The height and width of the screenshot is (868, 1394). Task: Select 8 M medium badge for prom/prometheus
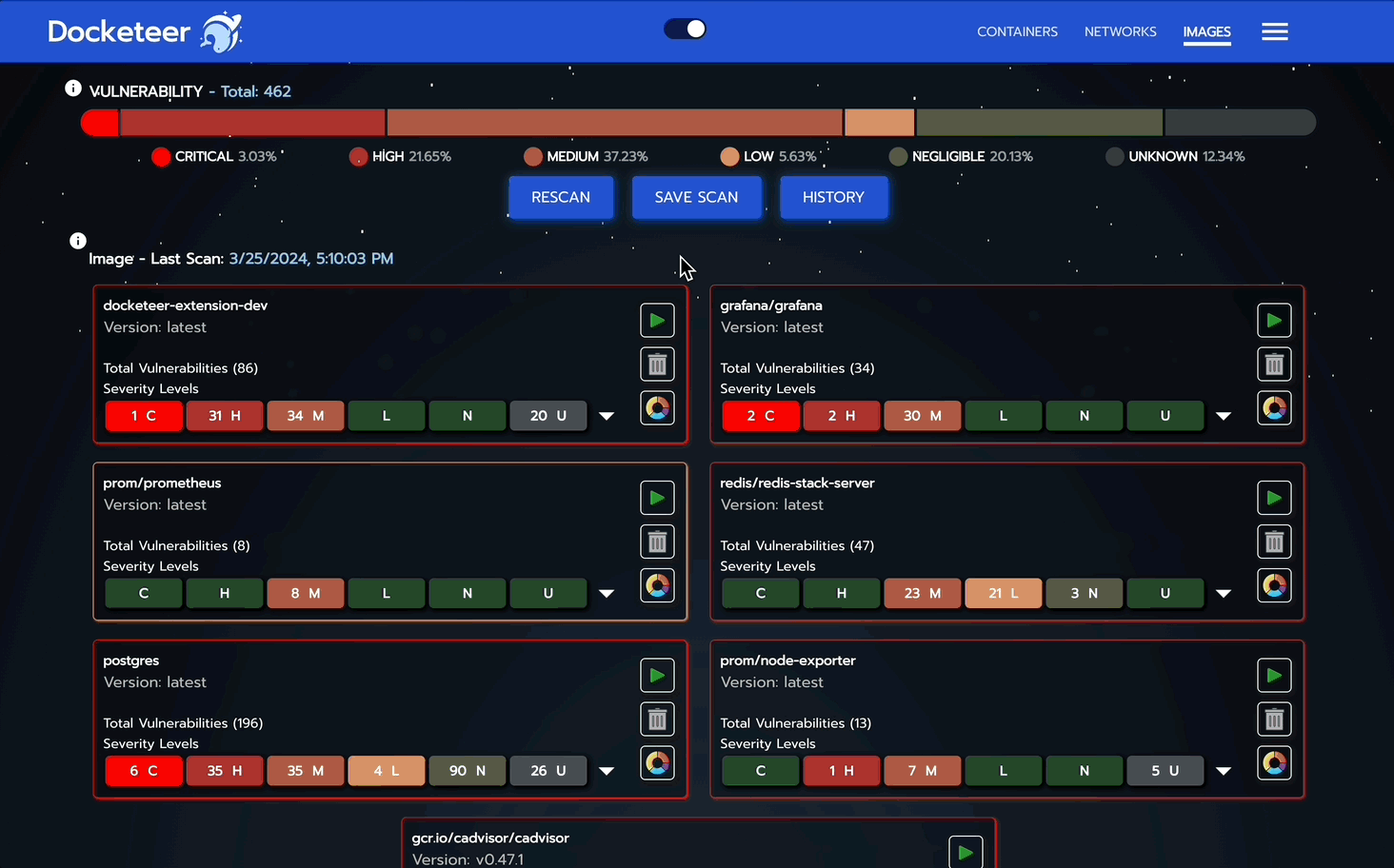click(x=306, y=593)
